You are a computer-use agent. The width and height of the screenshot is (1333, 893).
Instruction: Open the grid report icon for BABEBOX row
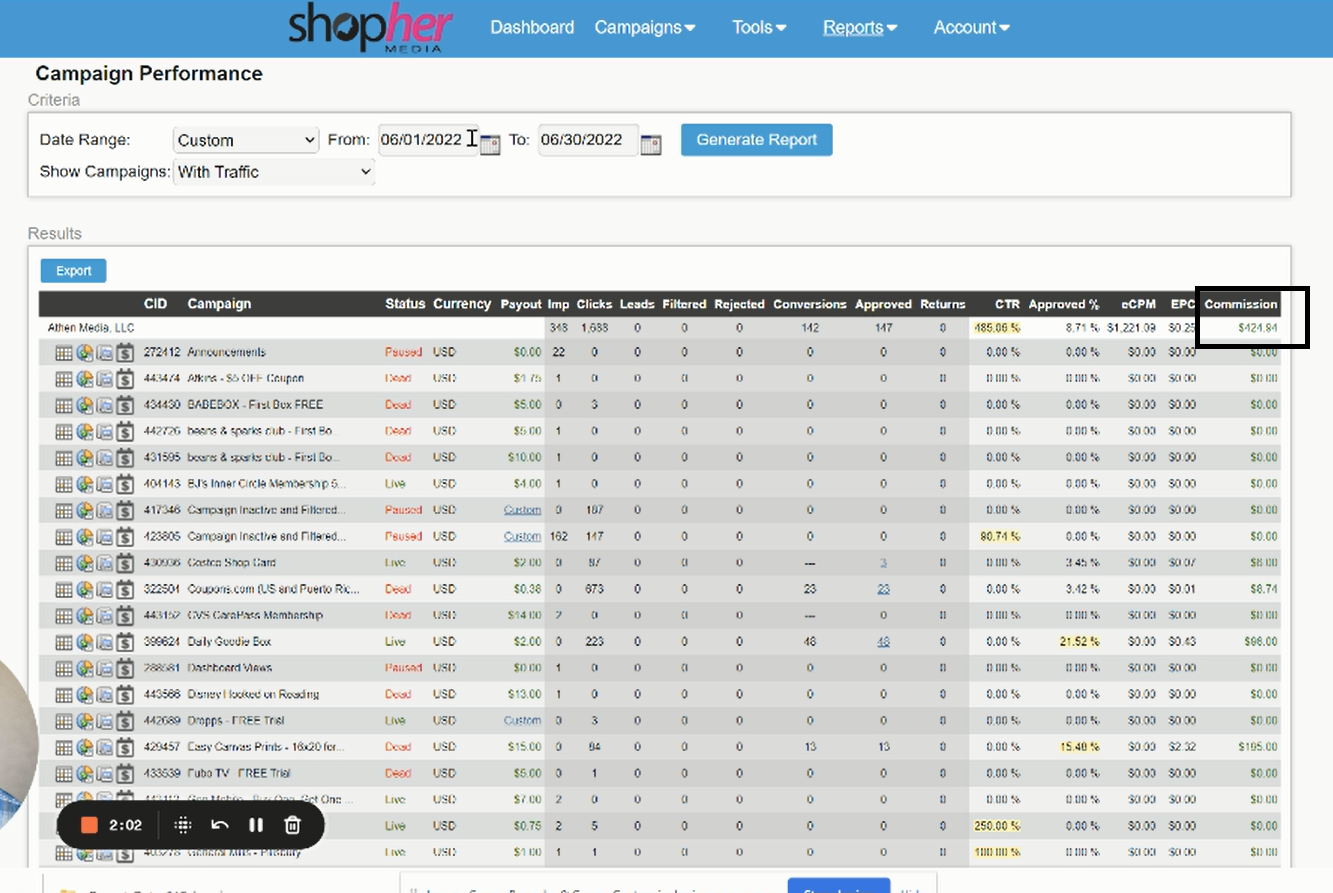pyautogui.click(x=64, y=405)
